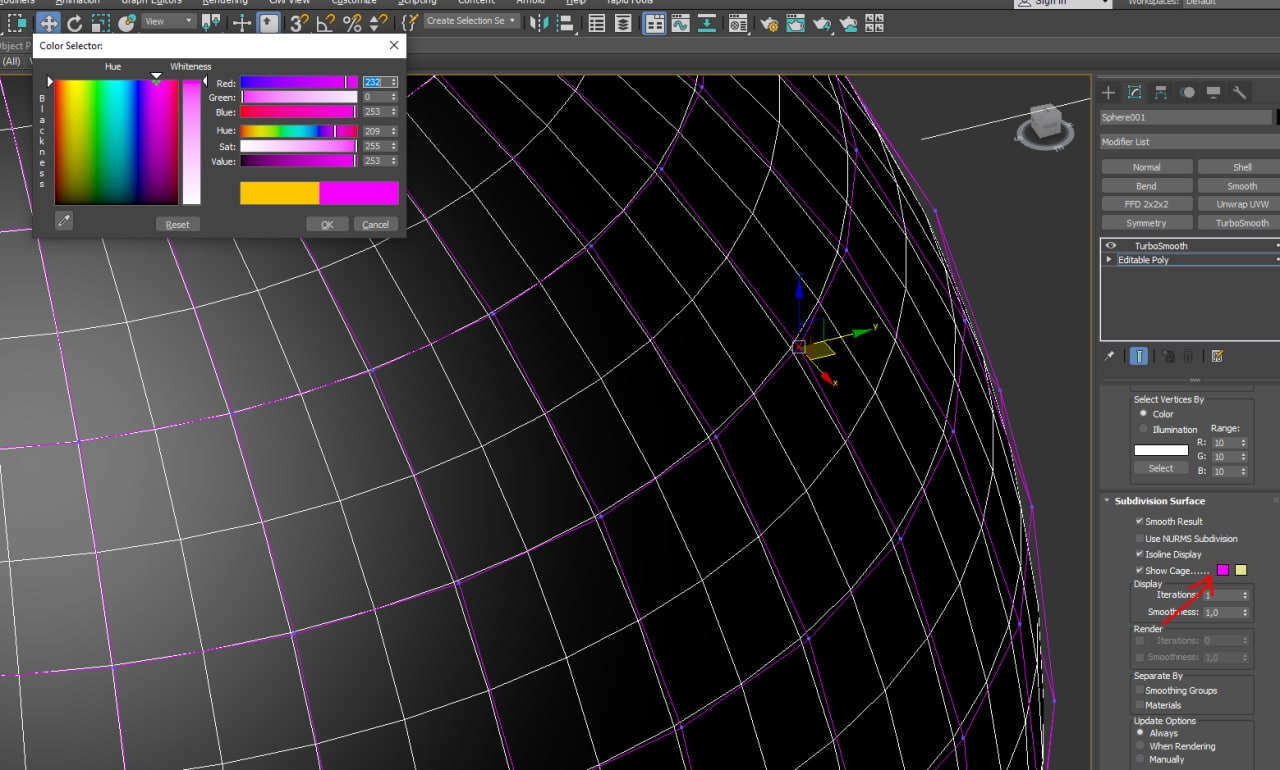
Task: Select the Illumination radio button
Action: [1144, 429]
